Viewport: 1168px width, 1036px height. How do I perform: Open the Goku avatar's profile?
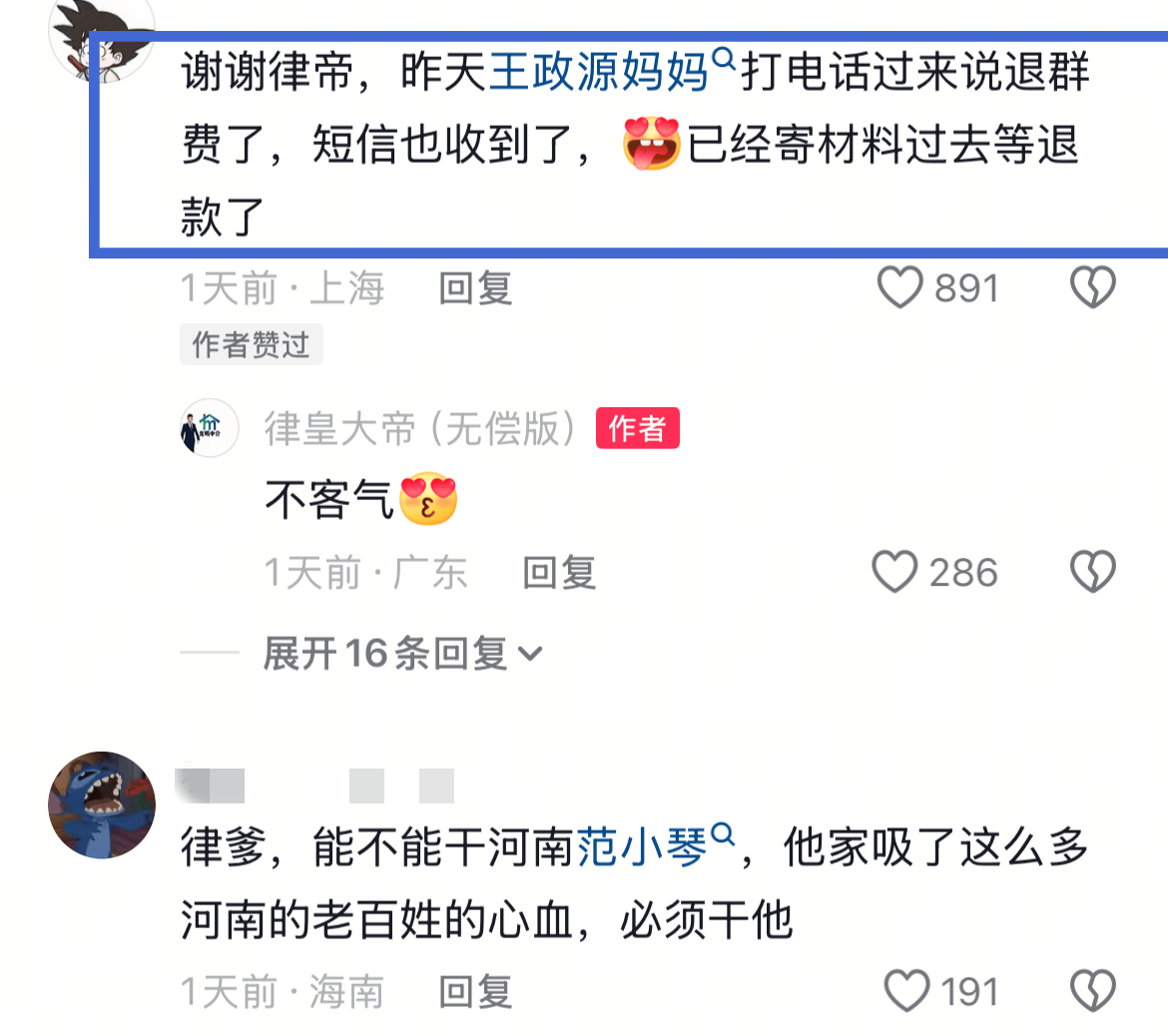[102, 37]
